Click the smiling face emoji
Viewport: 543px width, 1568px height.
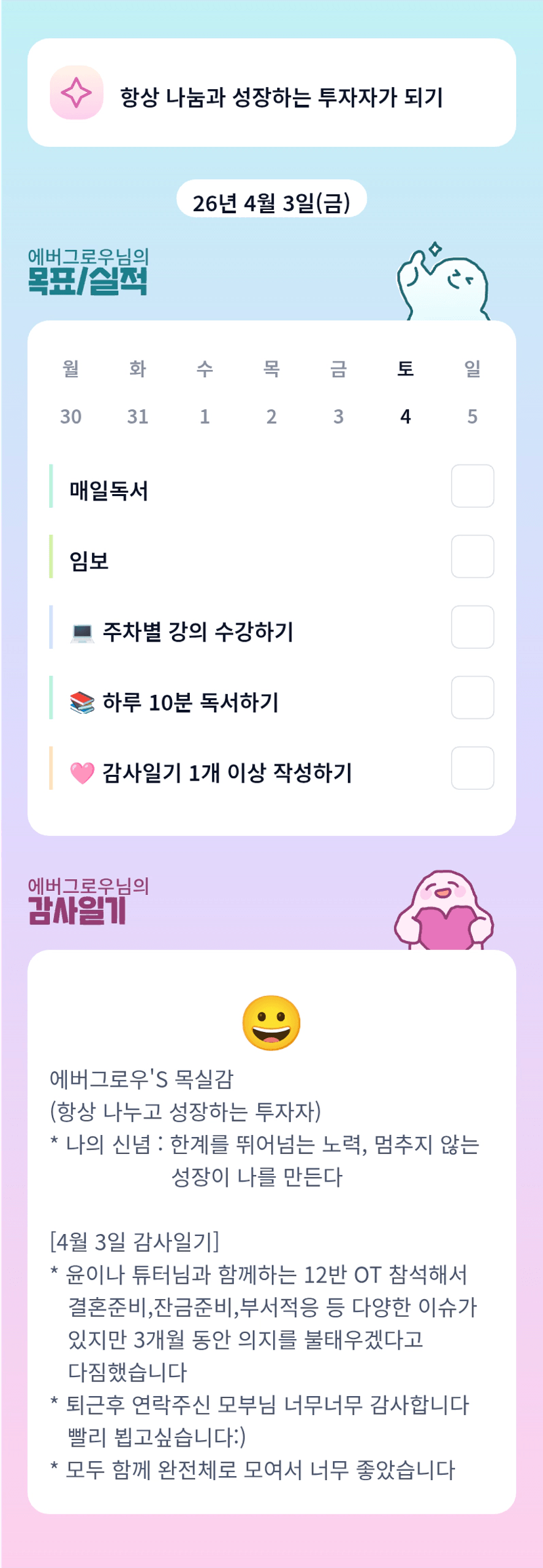point(271,1023)
